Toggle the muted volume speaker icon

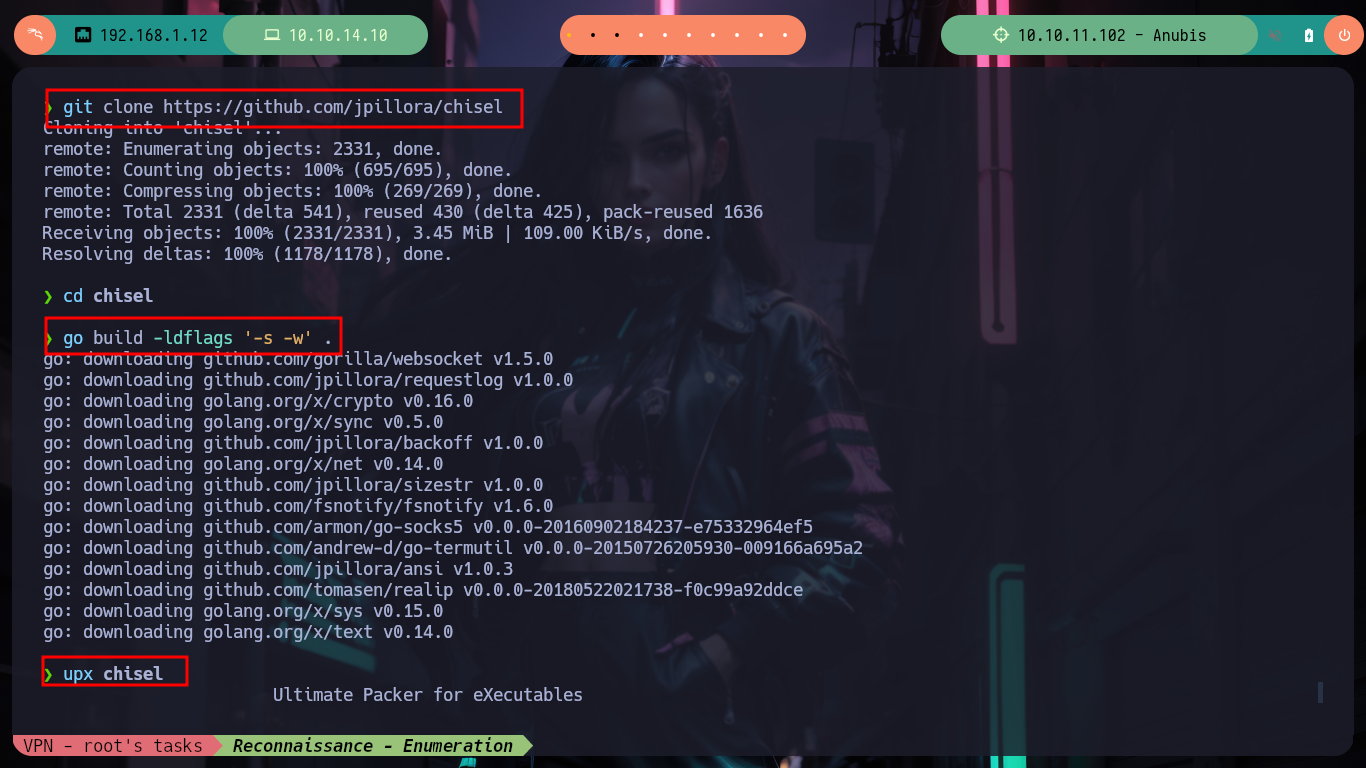[x=1276, y=35]
